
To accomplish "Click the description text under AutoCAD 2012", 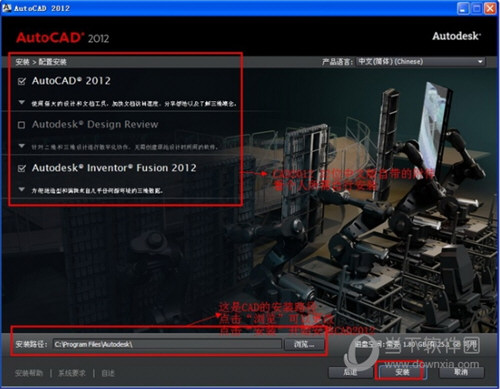I will pos(134,103).
